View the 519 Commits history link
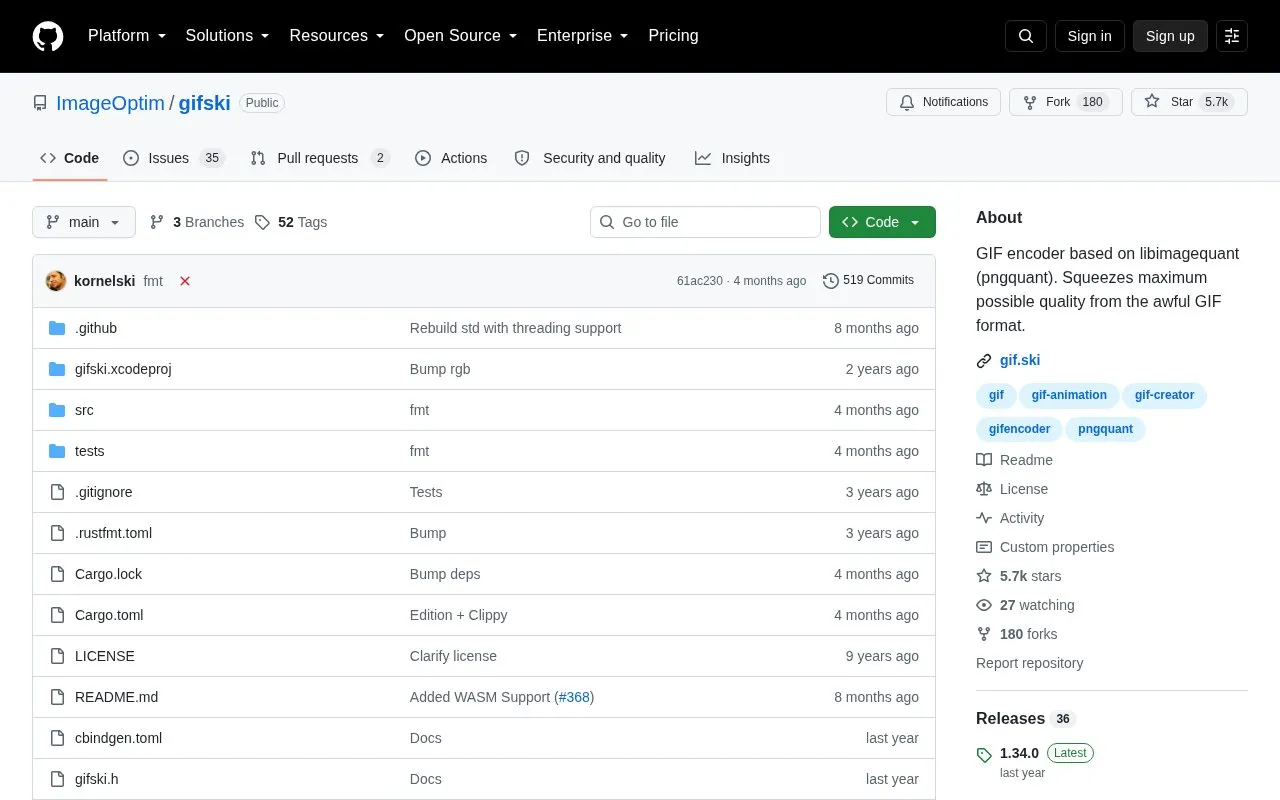 868,281
